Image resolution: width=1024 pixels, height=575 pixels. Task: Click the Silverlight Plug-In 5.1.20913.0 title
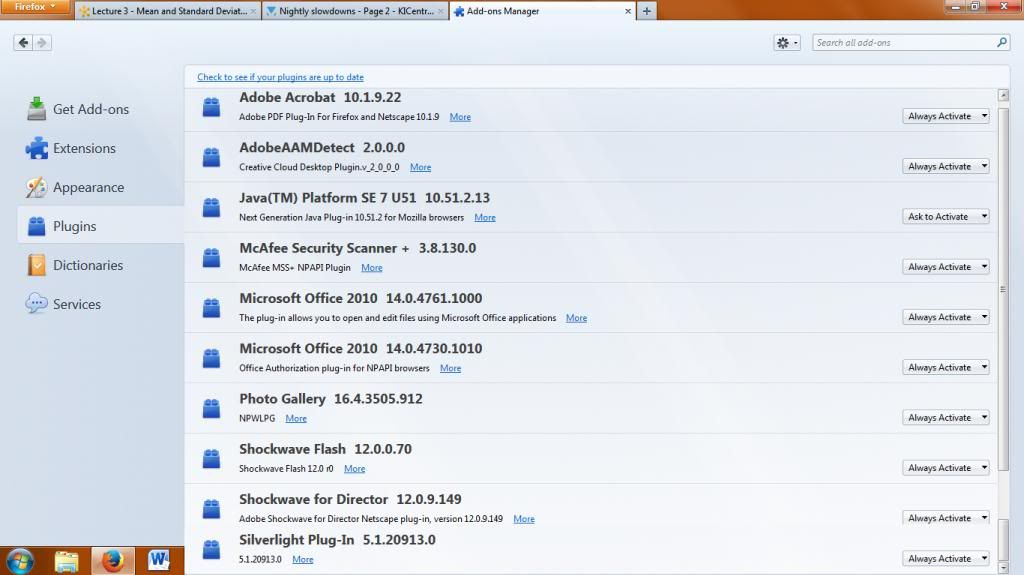337,540
